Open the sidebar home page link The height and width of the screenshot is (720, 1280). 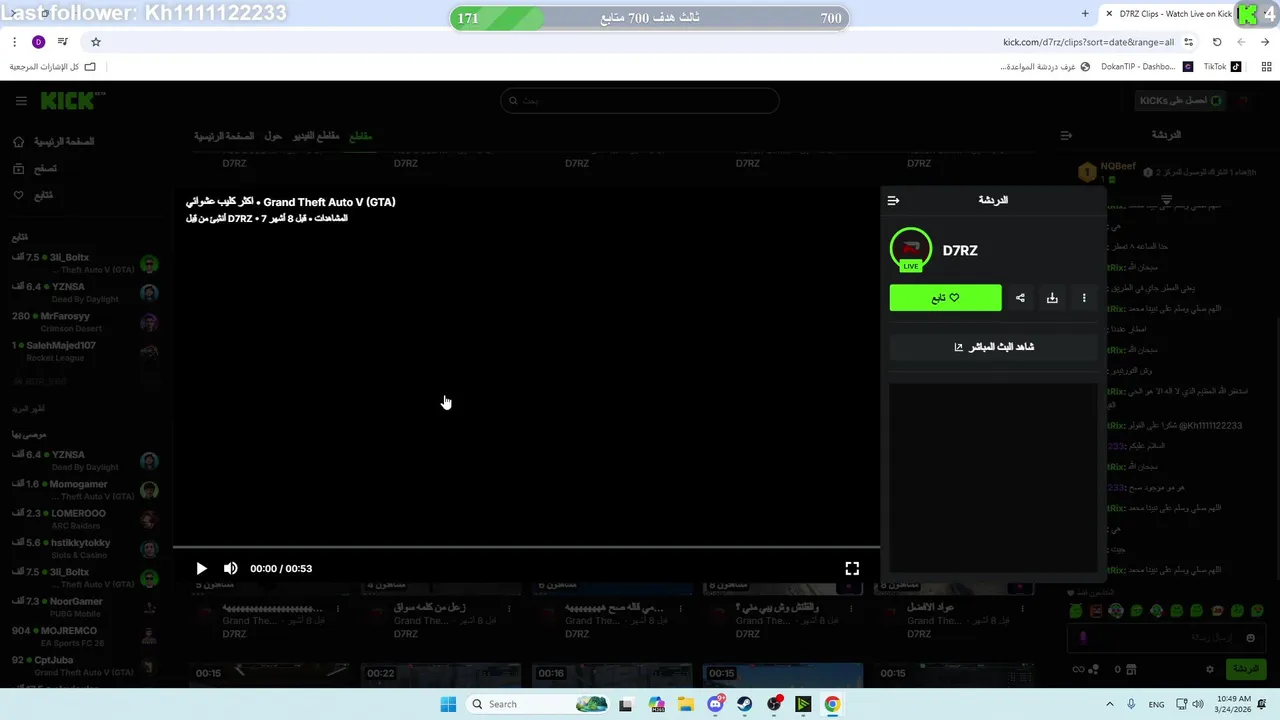(53, 142)
